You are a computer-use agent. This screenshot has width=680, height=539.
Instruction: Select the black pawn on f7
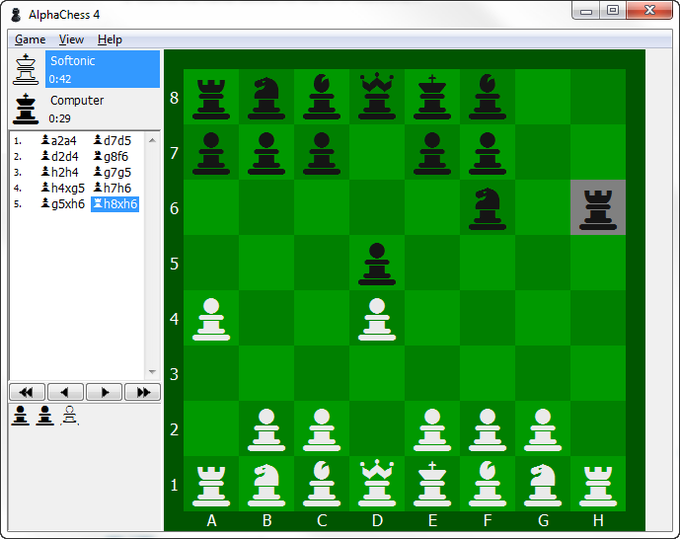coord(487,153)
